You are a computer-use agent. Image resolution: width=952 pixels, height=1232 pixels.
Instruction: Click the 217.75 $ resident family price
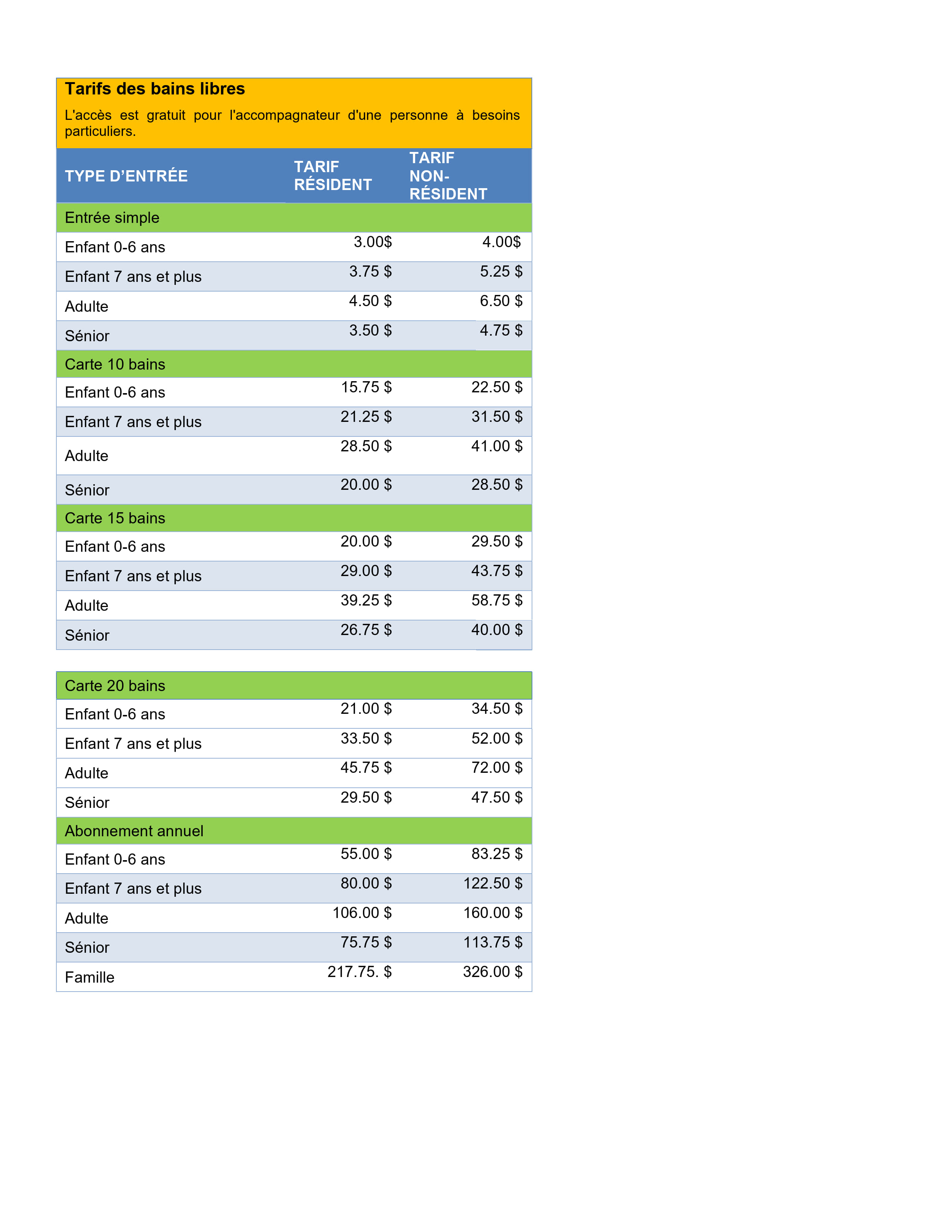359,971
